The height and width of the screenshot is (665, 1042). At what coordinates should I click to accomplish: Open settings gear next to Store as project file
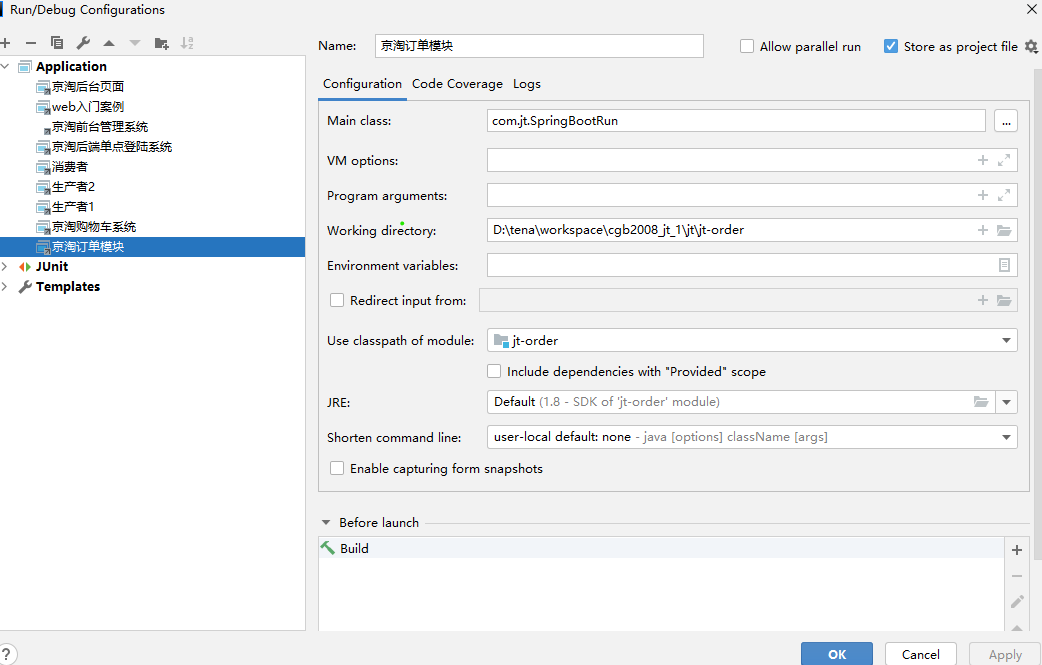[1031, 47]
